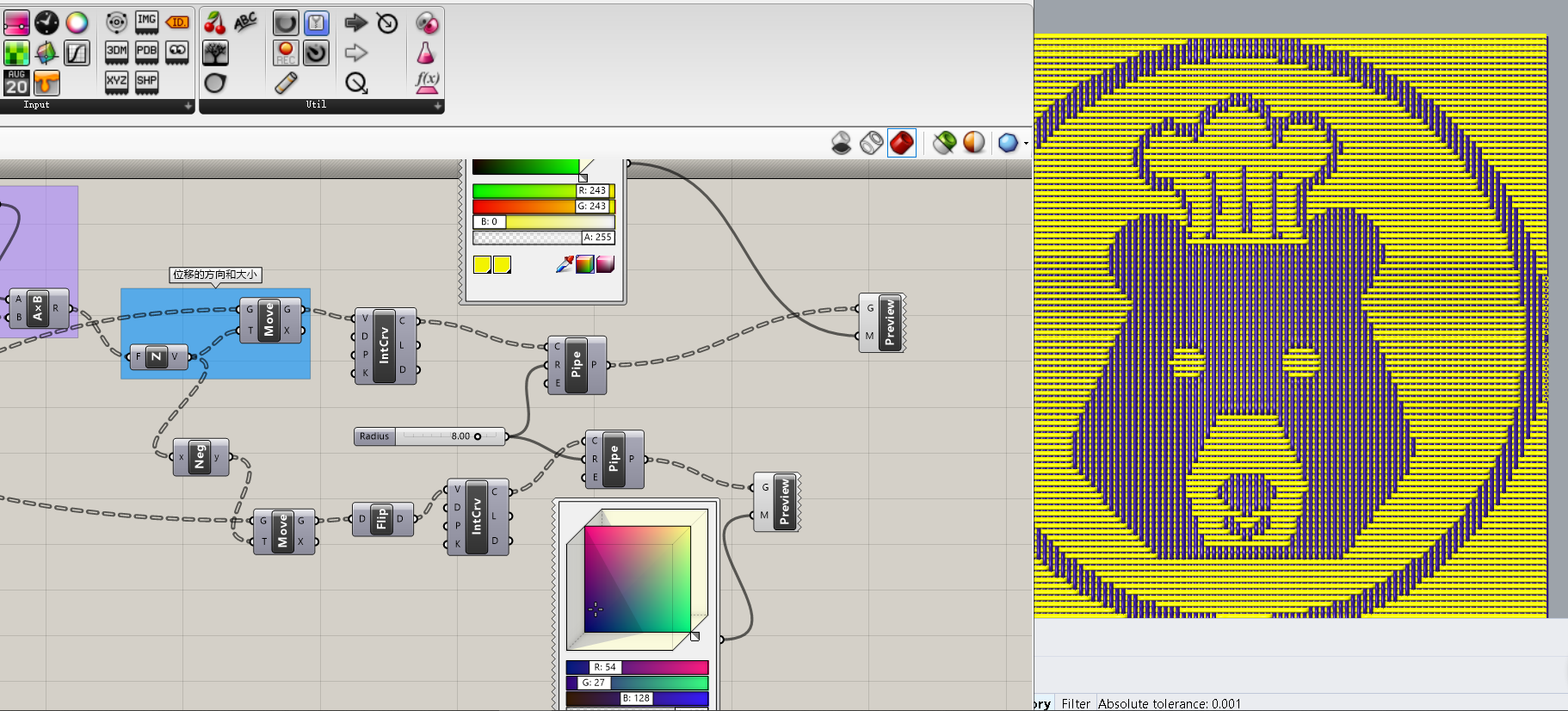Click the R: 54 channel slider
This screenshot has width=1568, height=711.
coord(637,667)
